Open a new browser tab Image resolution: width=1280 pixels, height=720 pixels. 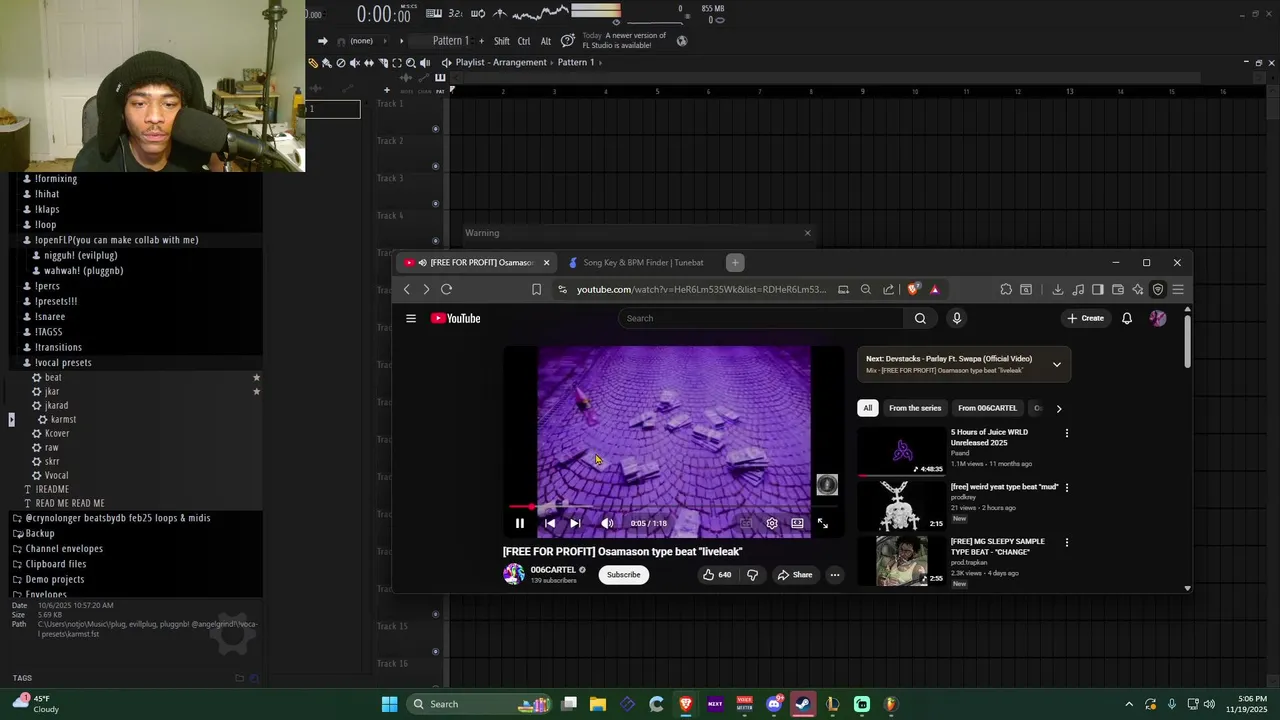pyautogui.click(x=735, y=262)
